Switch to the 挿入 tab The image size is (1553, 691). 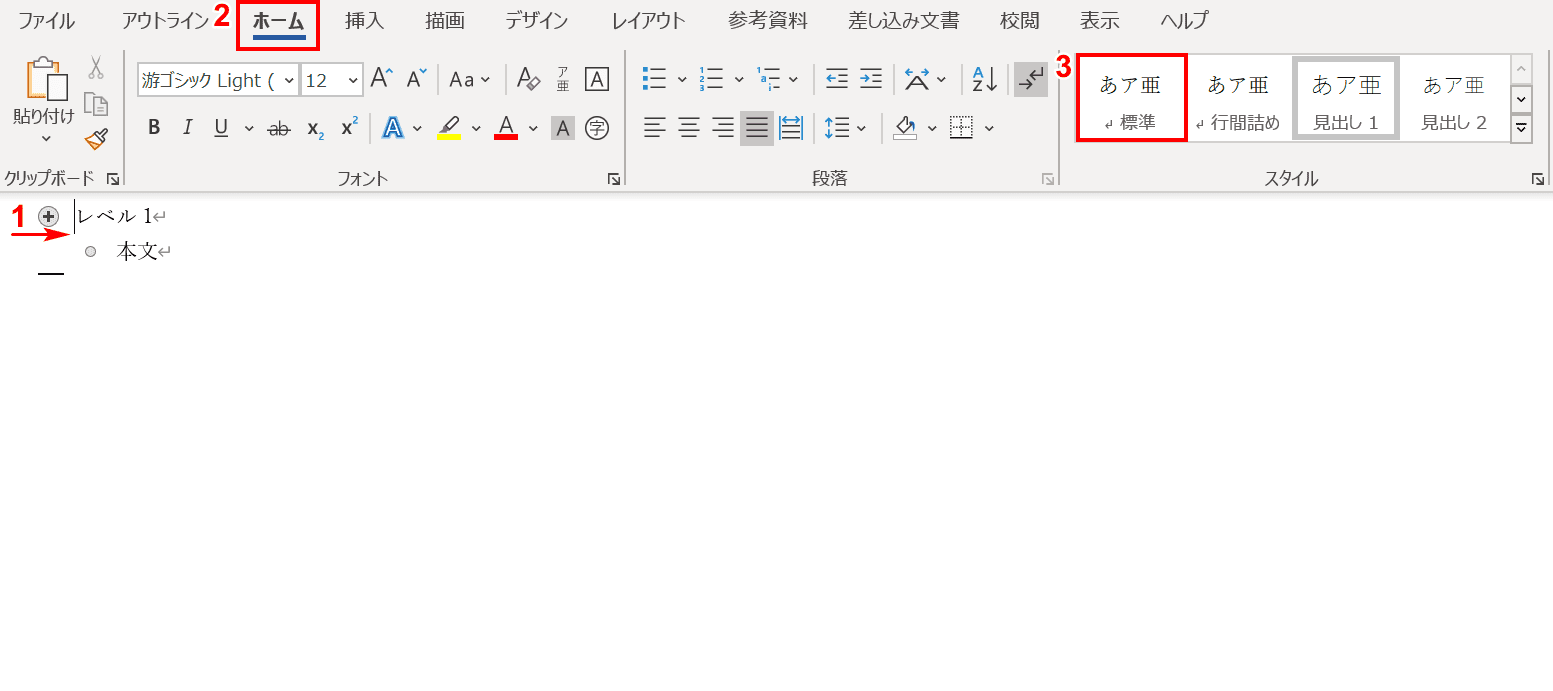coord(365,21)
